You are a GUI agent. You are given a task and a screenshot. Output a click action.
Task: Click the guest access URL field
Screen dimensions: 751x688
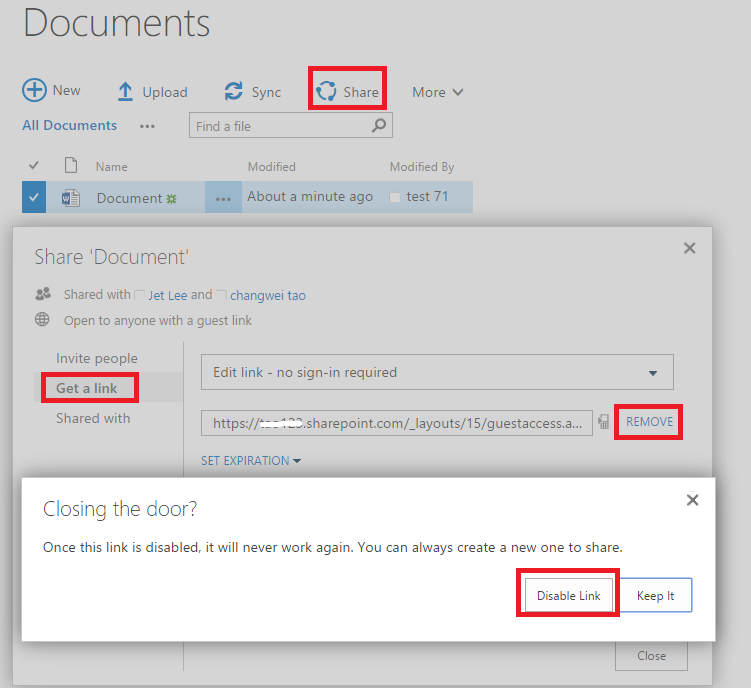click(397, 423)
